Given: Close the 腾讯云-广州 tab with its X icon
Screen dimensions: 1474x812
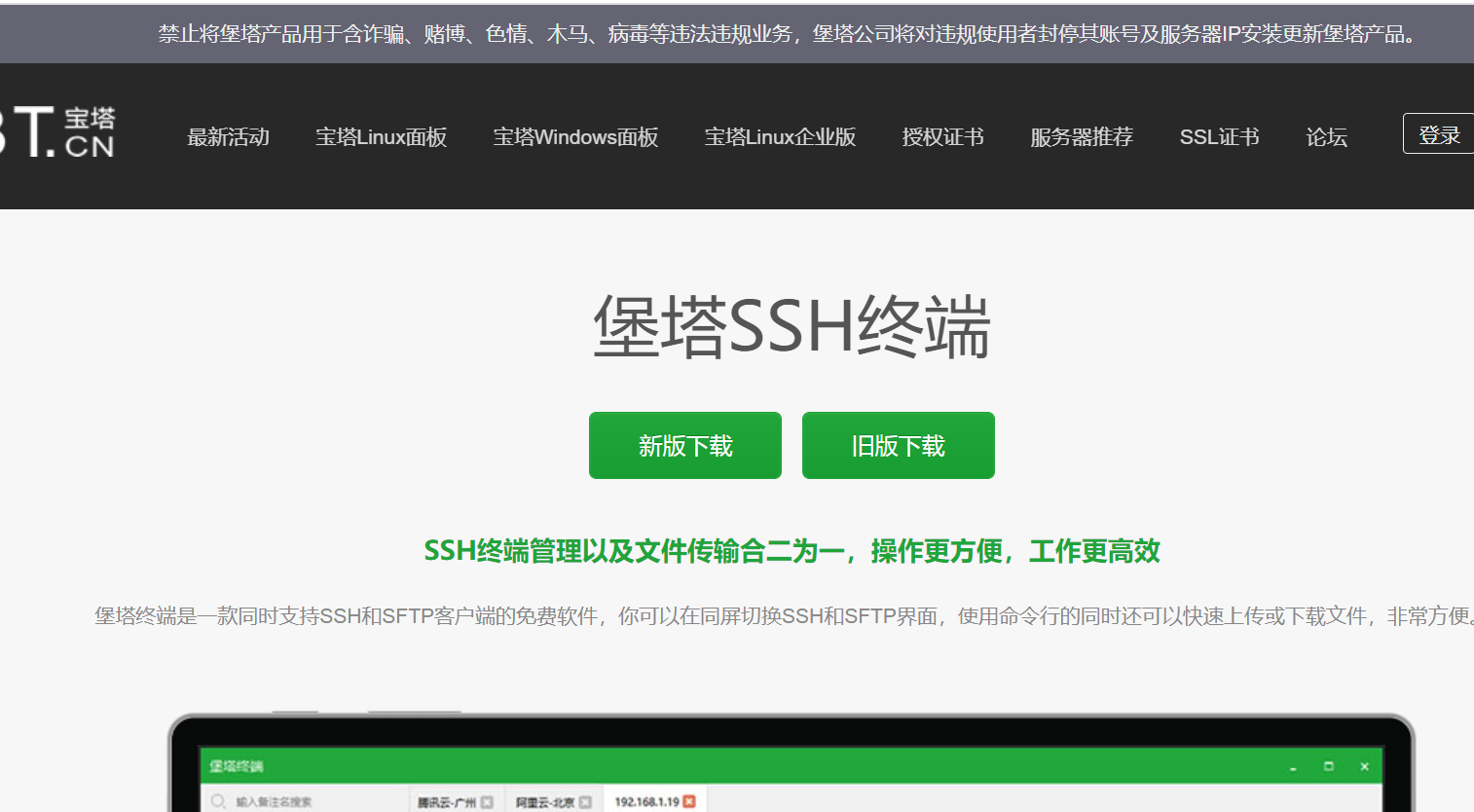Looking at the screenshot, I should [x=487, y=799].
